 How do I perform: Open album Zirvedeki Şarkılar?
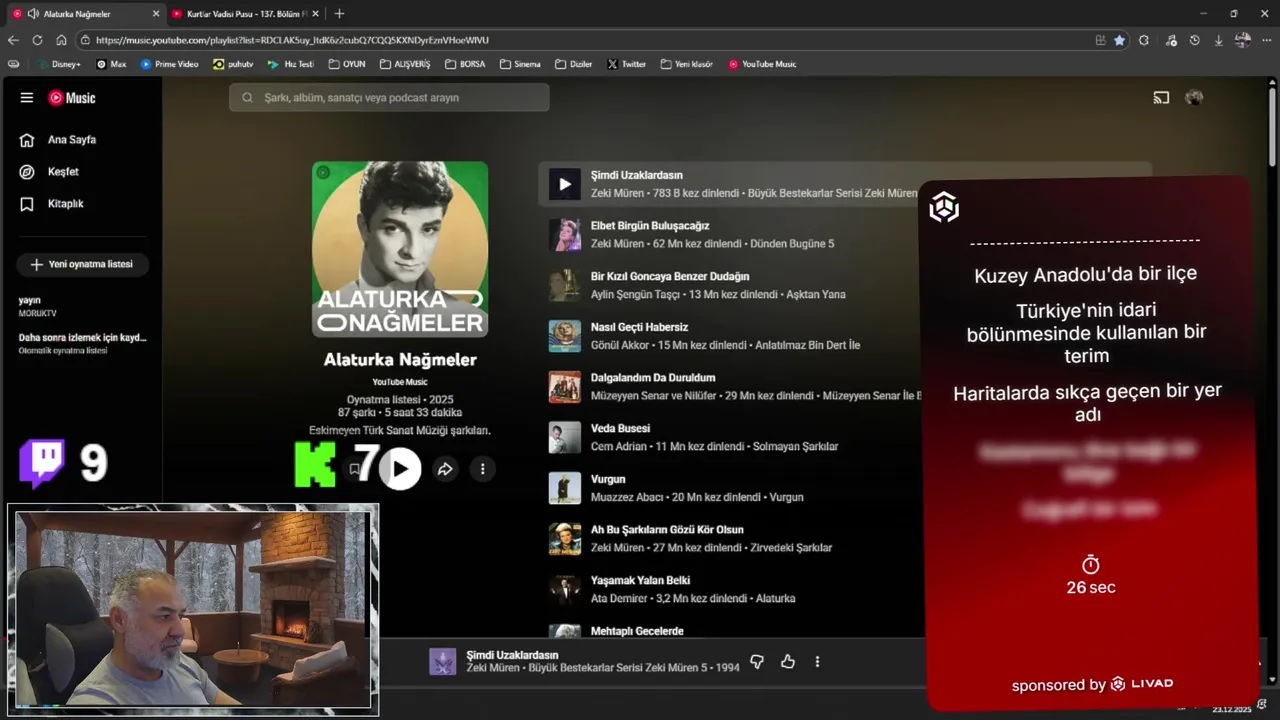pos(792,548)
